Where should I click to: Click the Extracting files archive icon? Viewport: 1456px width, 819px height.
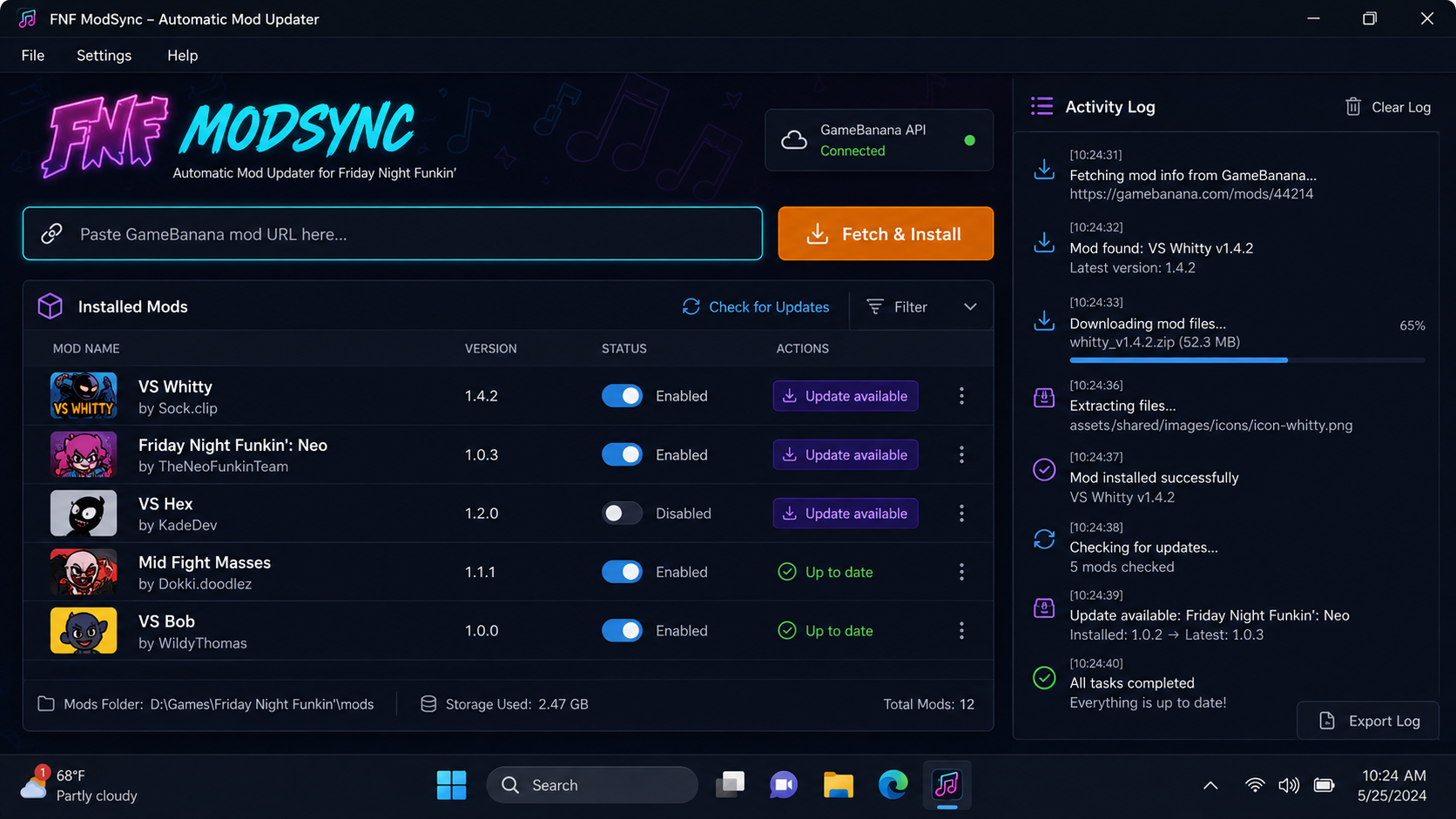(1043, 399)
